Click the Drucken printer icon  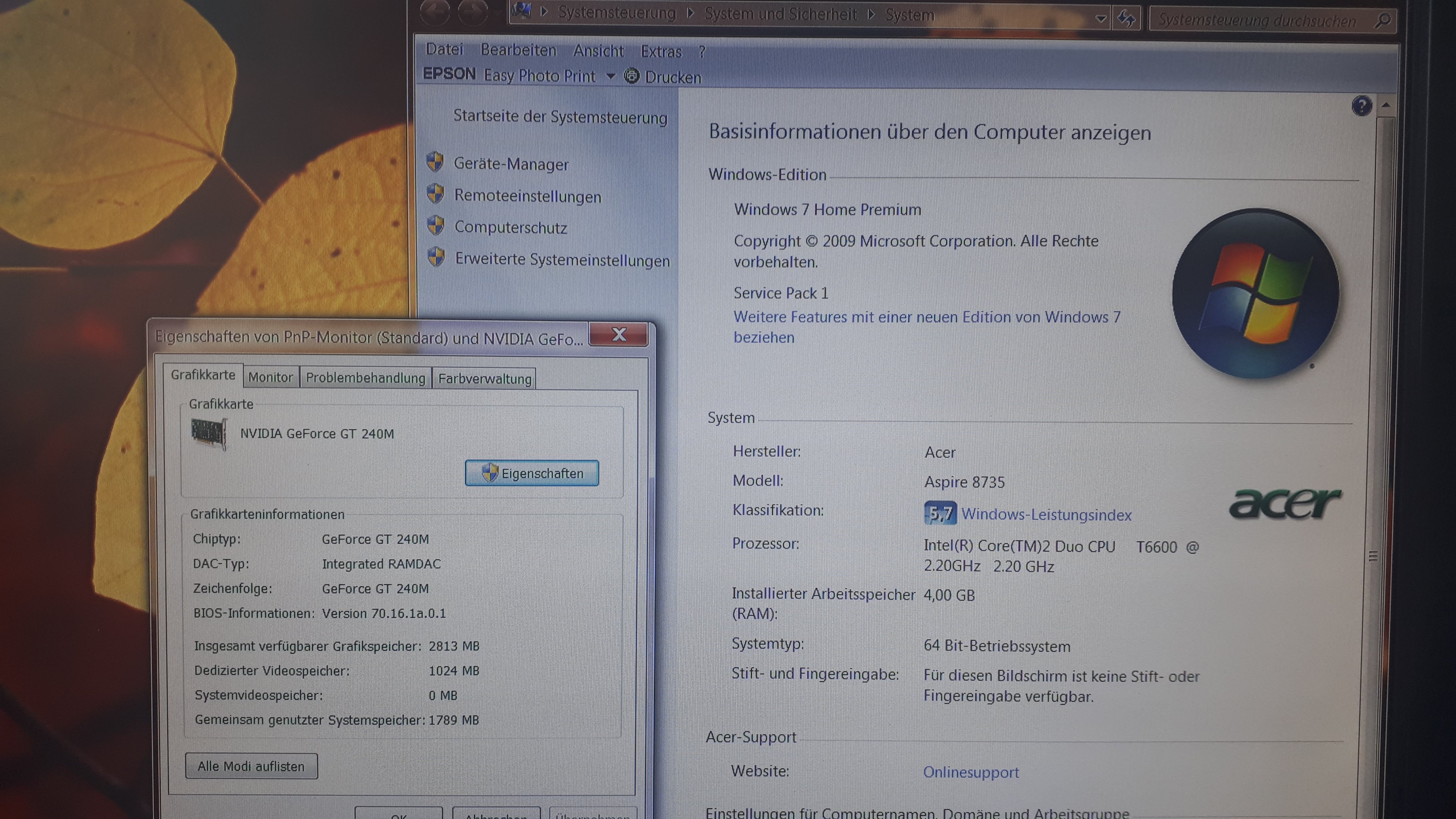coord(631,76)
